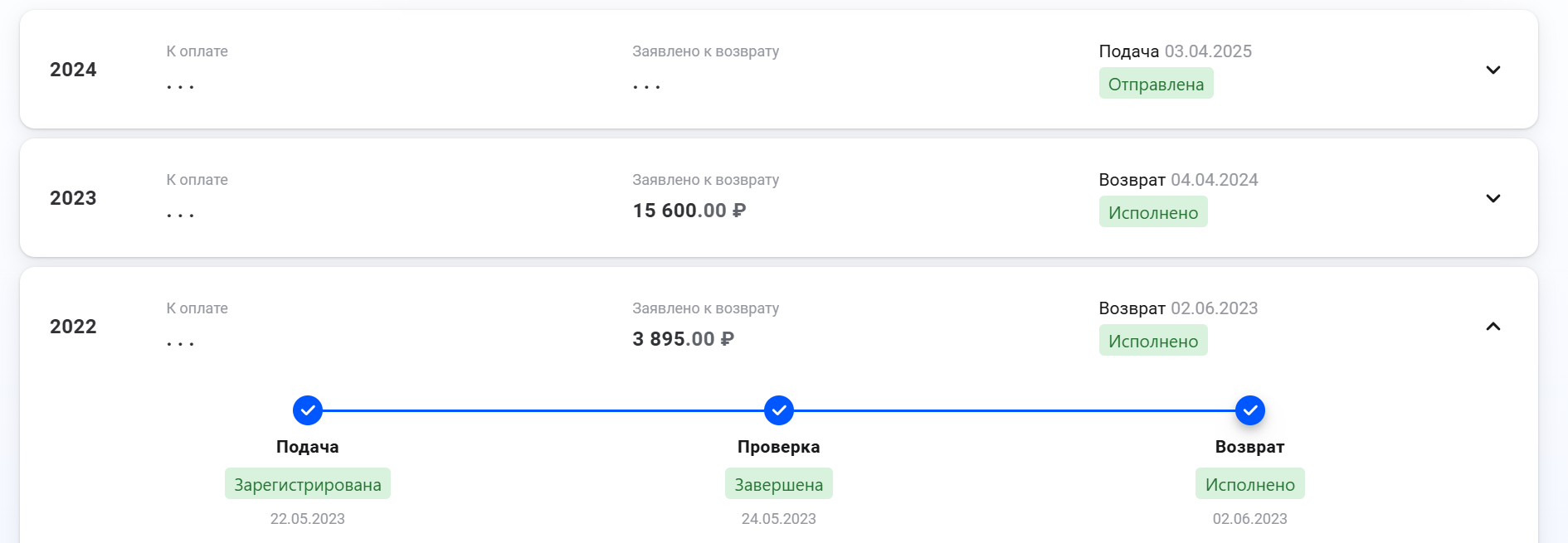Screen dimensions: 1568x543
Task: Click the blue checkmark icon at Подача stage
Action: coord(308,408)
